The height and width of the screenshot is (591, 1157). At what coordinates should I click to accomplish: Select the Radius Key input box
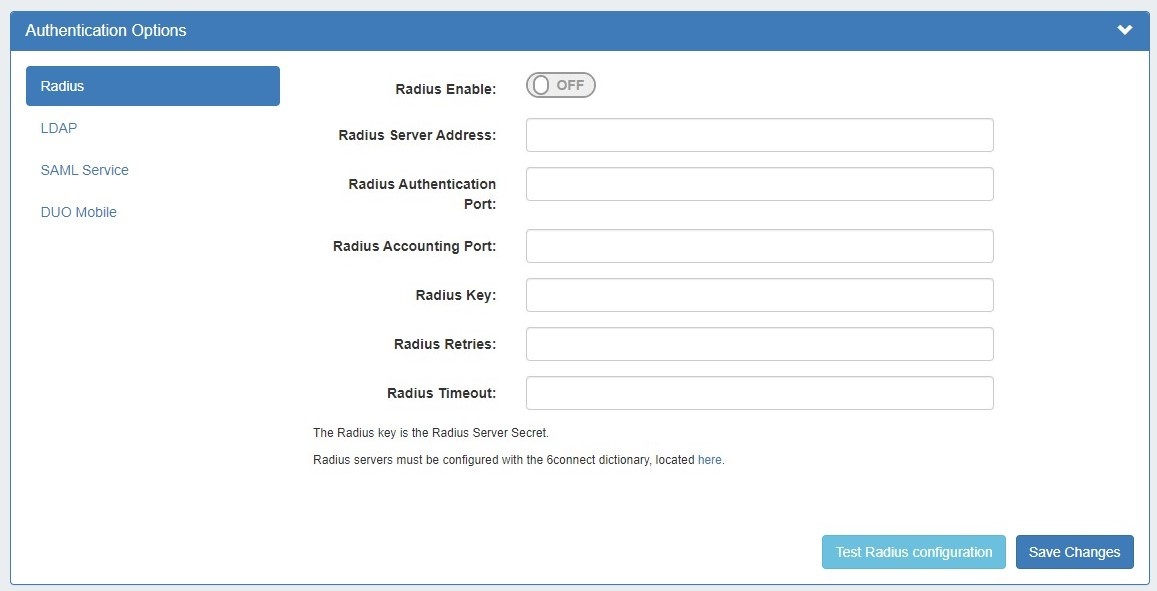(x=758, y=295)
